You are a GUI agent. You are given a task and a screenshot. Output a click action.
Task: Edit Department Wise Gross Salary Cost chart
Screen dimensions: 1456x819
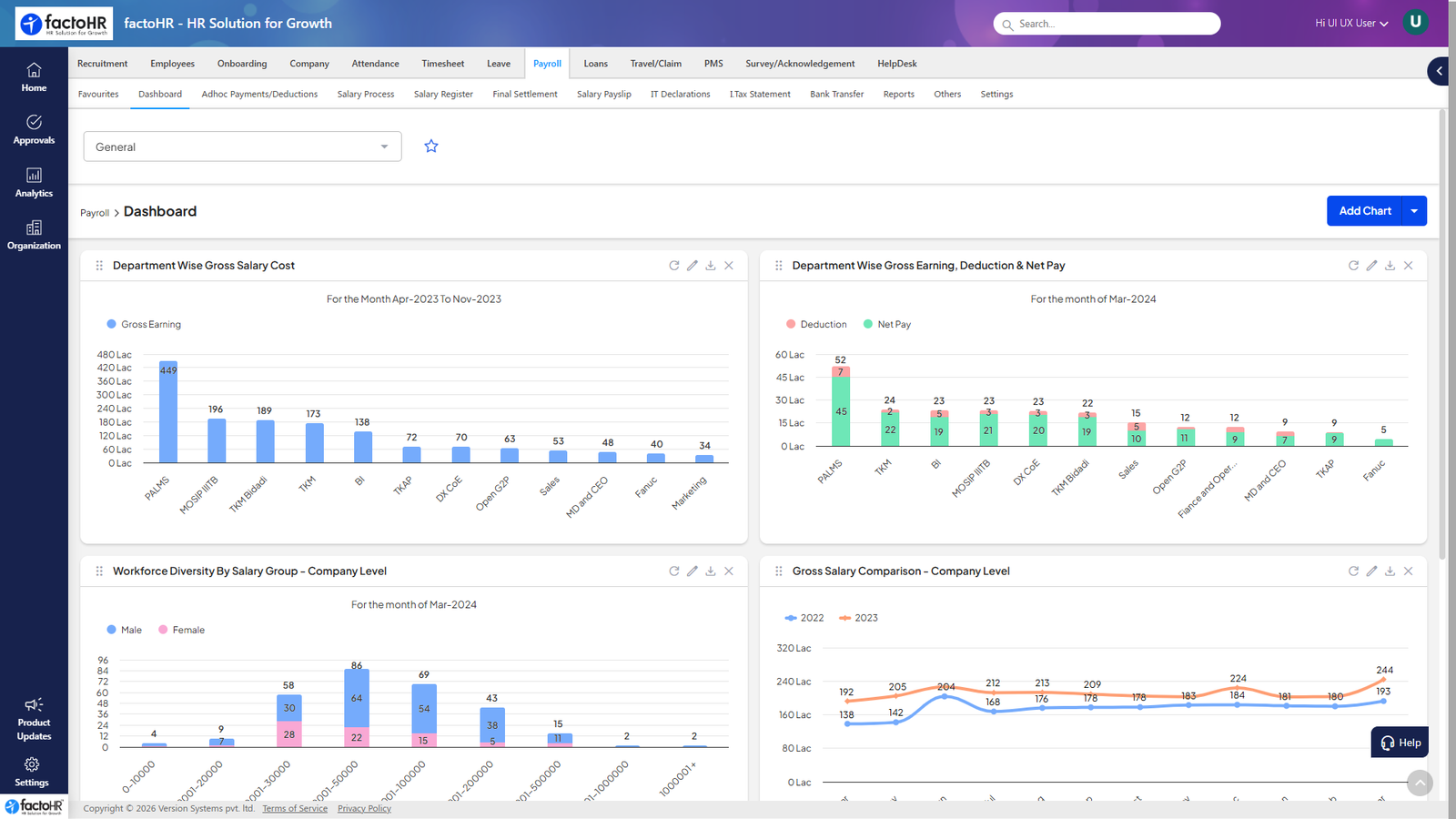(693, 266)
